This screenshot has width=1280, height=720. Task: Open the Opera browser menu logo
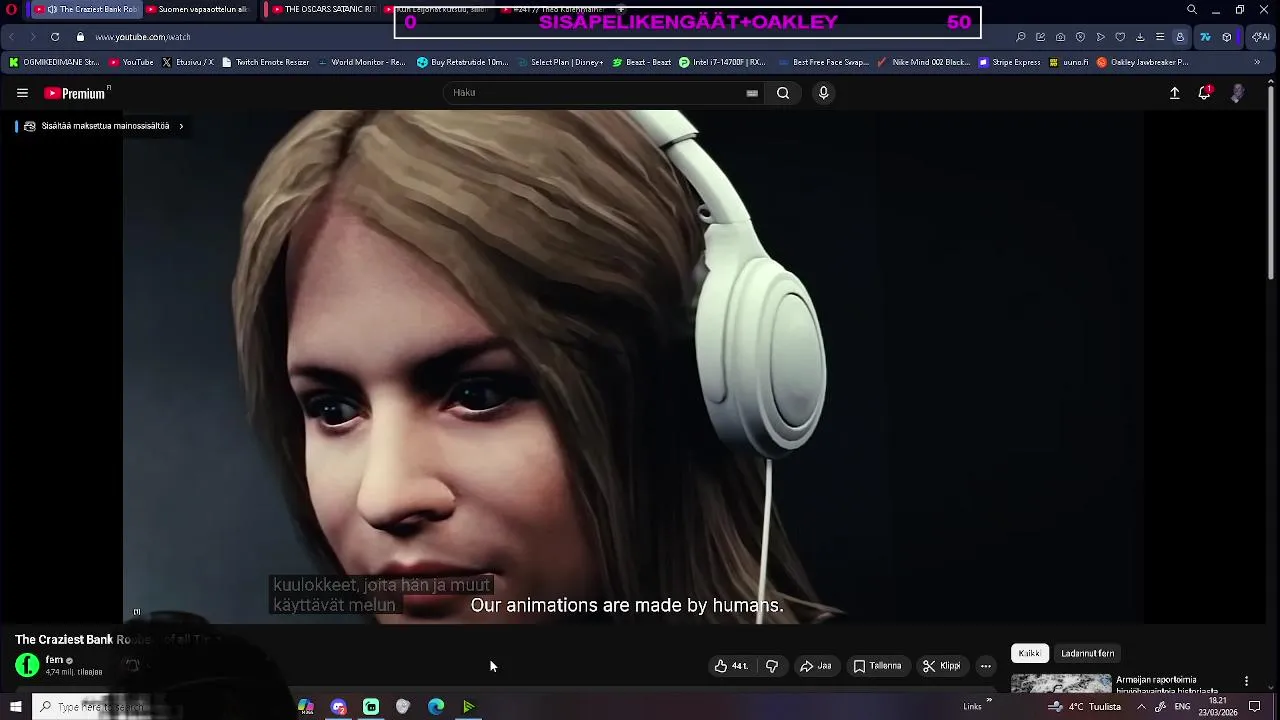[12, 10]
